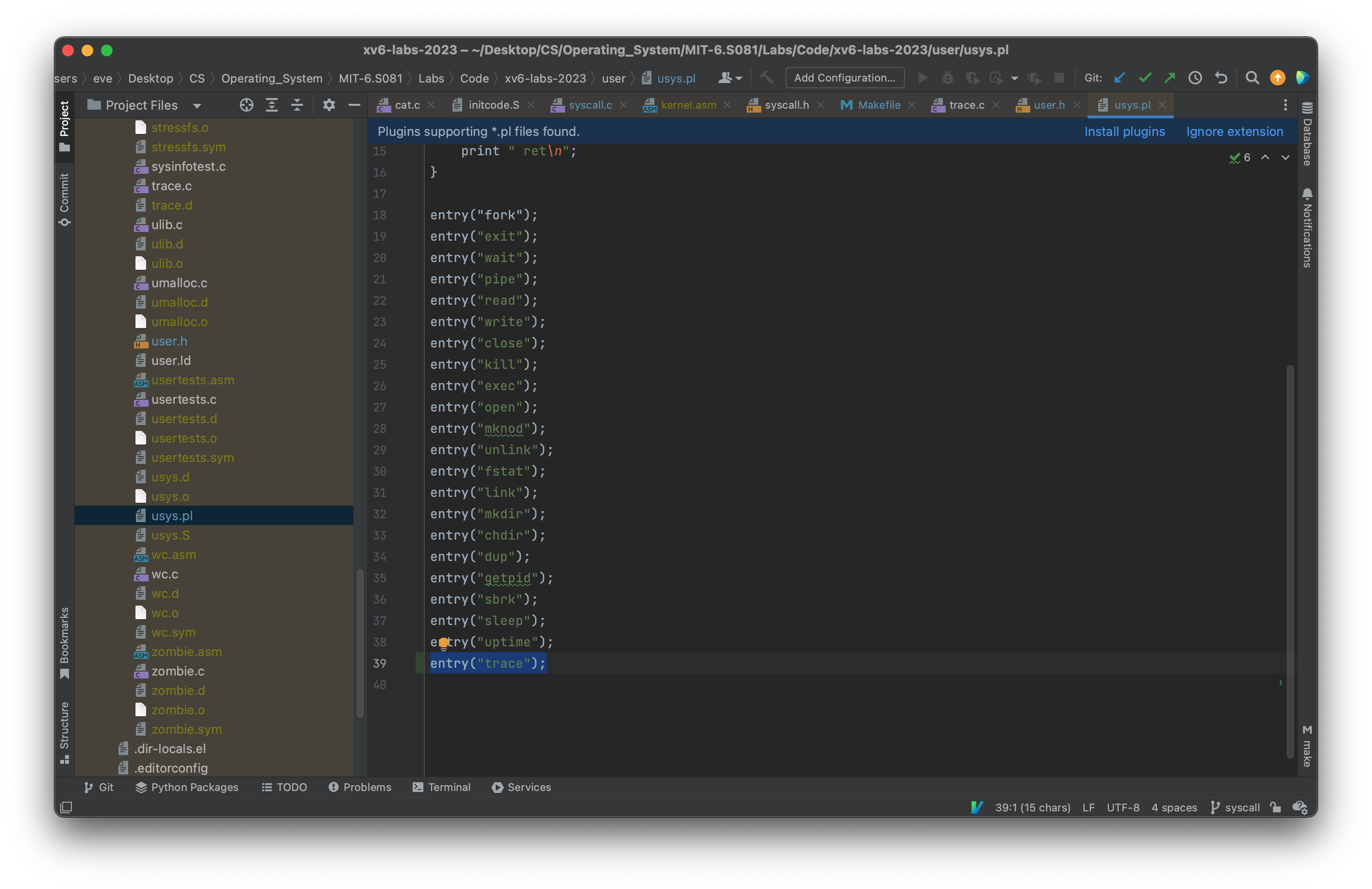The image size is (1372, 889).
Task: Select opened file with the crosshair icon
Action: tap(246, 105)
